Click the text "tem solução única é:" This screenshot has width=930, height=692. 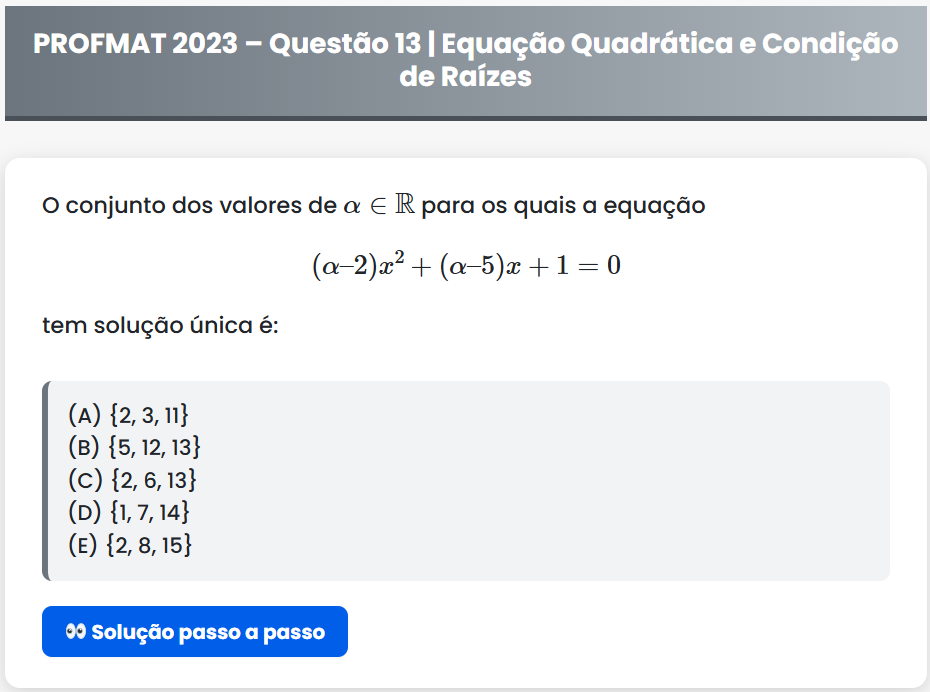point(160,326)
